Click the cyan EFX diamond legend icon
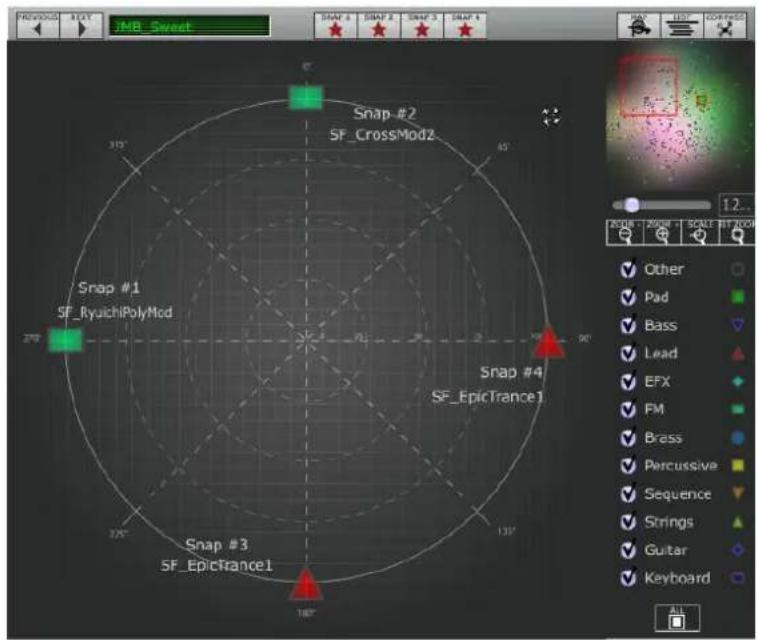The height and width of the screenshot is (640, 757). pos(738,382)
